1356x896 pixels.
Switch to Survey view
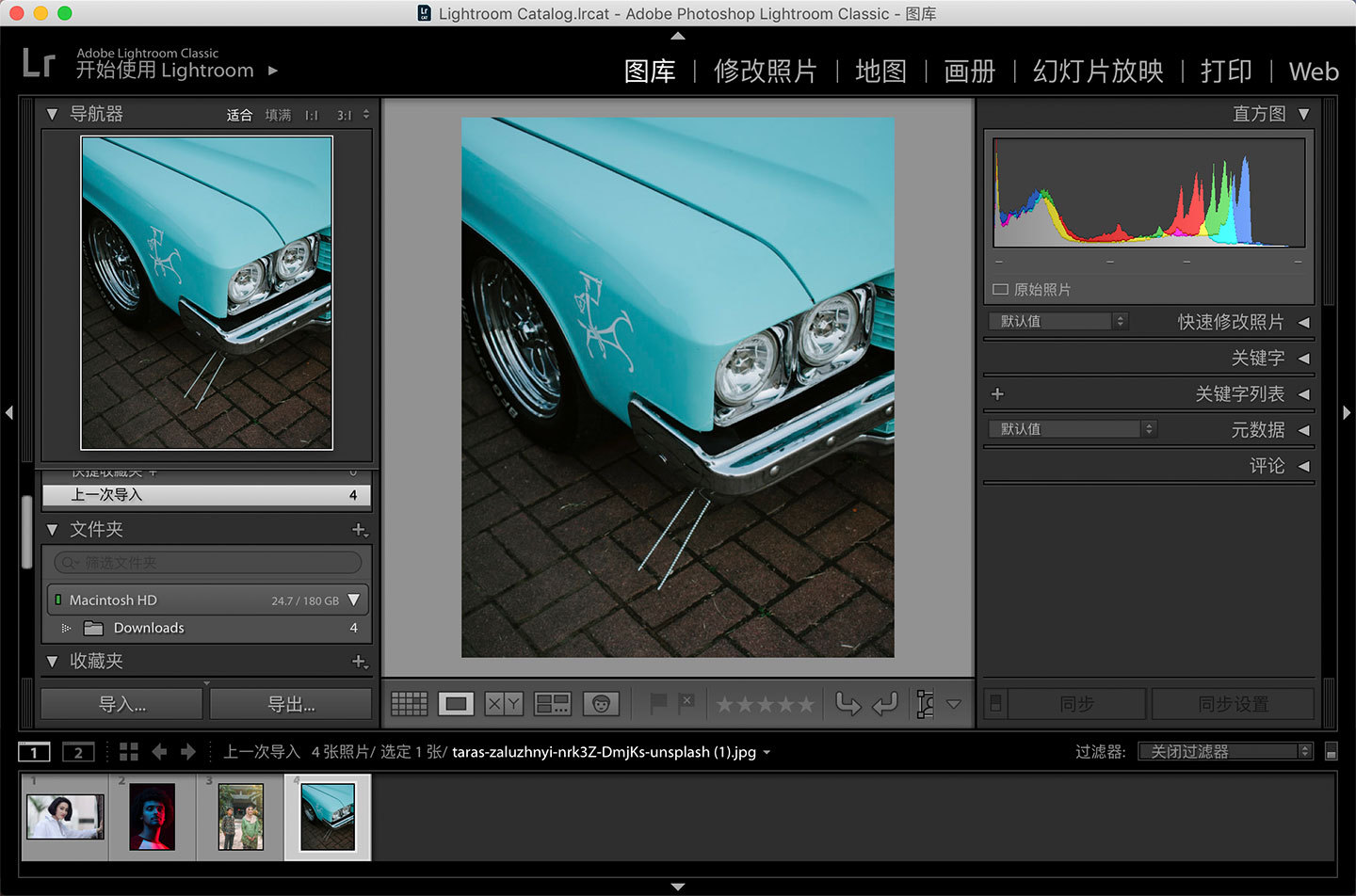pyautogui.click(x=552, y=703)
